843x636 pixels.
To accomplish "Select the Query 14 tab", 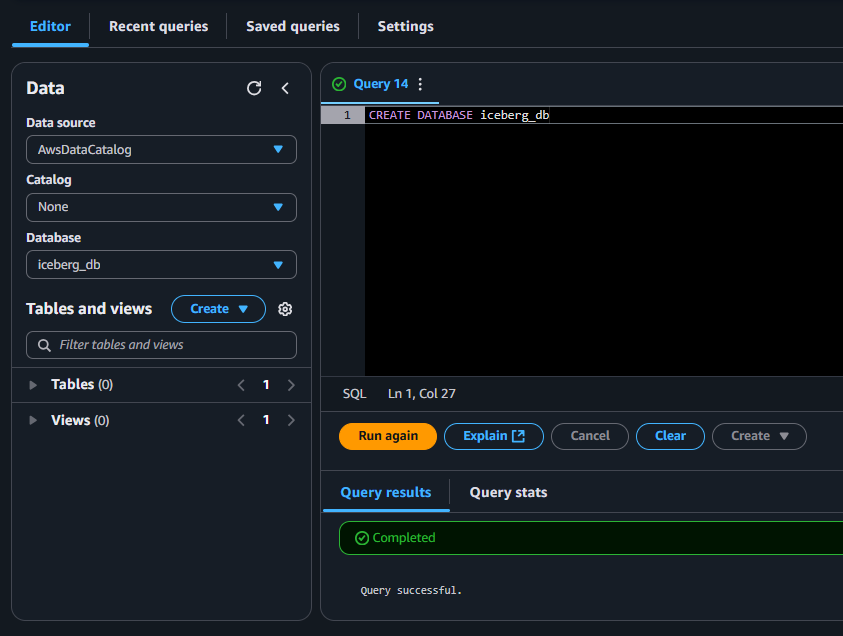I will click(381, 84).
